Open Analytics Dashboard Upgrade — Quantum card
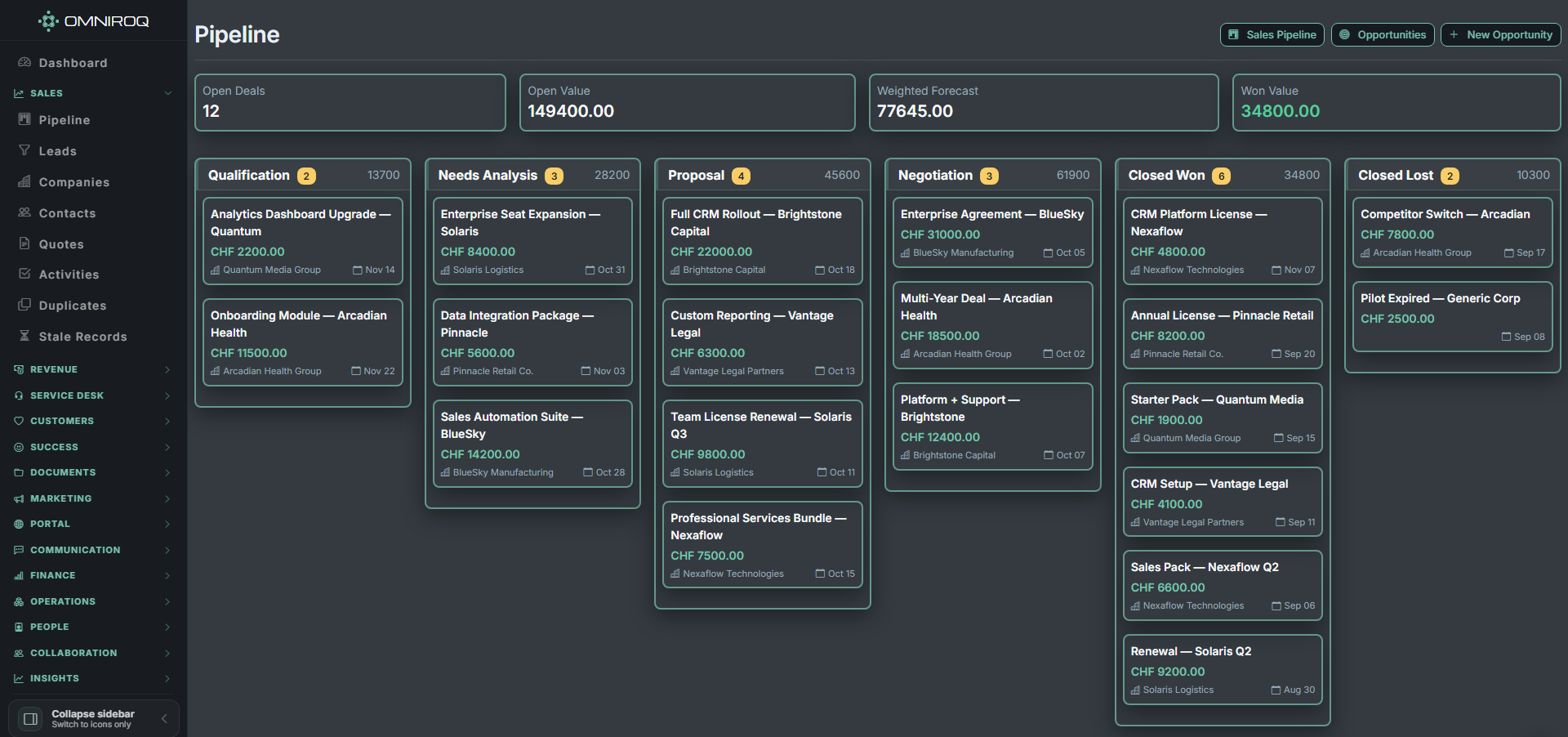 [x=302, y=241]
